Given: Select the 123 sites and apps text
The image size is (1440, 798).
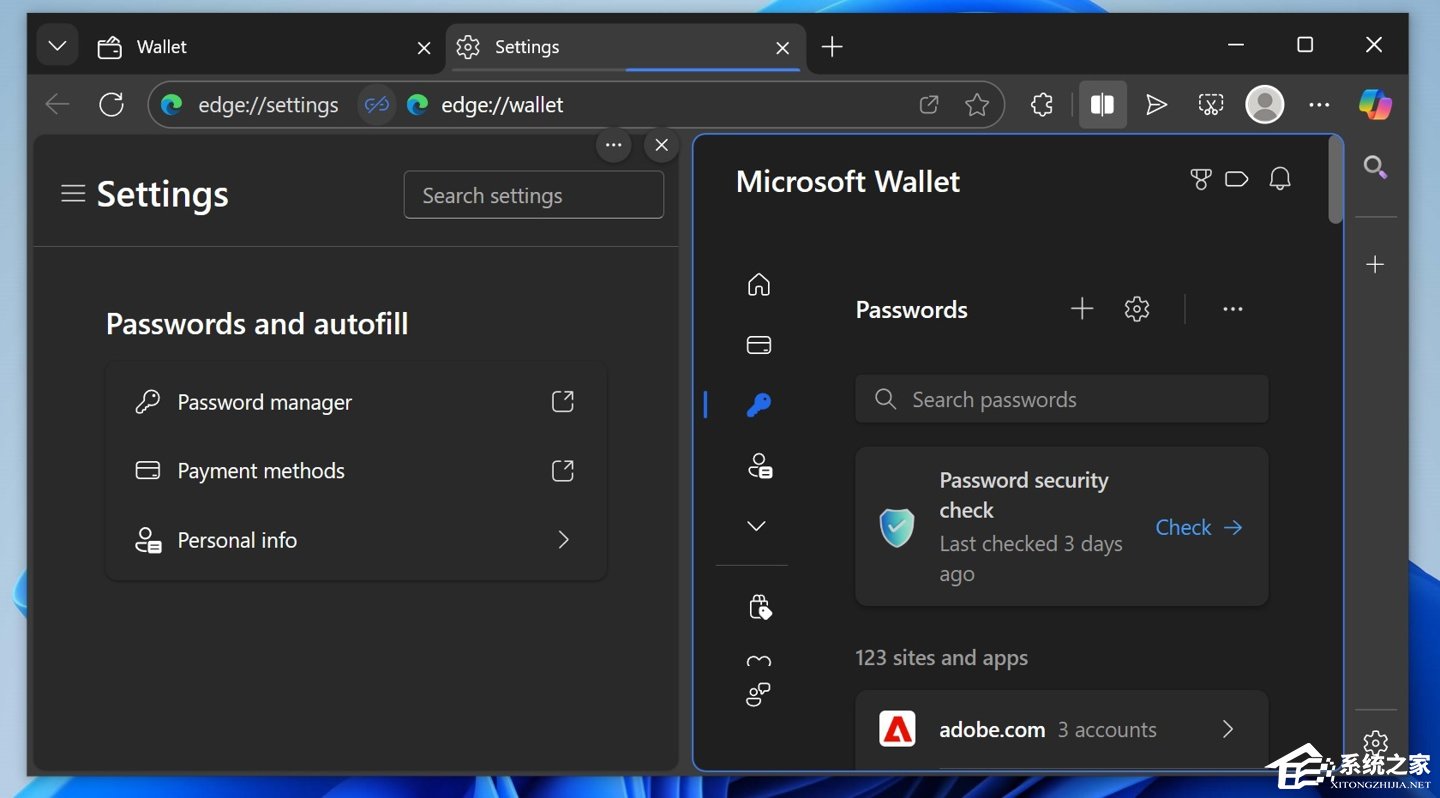Looking at the screenshot, I should click(x=941, y=658).
